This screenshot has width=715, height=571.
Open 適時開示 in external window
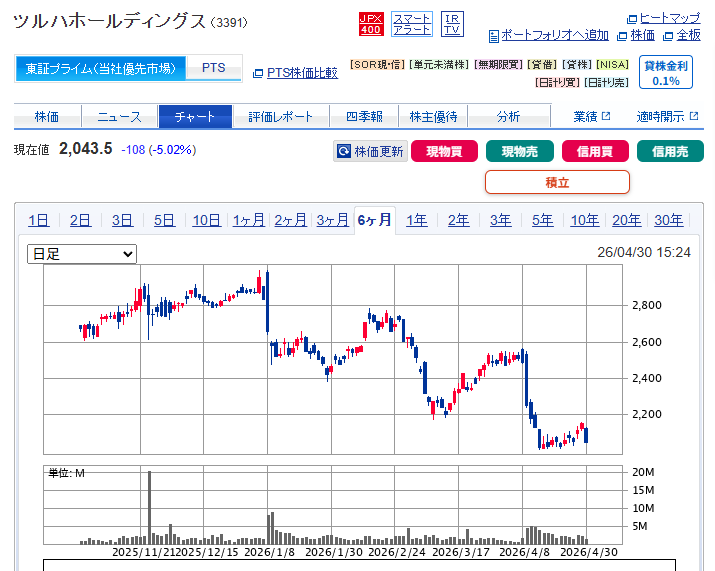point(667,117)
